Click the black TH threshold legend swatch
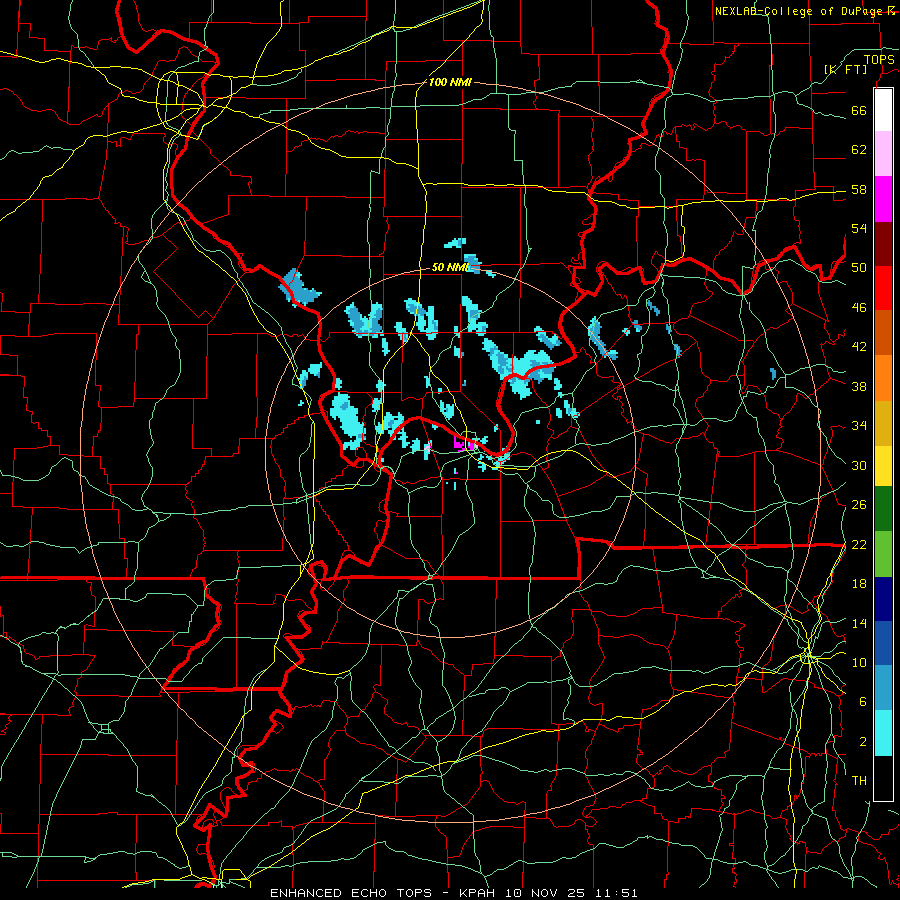The image size is (900, 900). (x=883, y=778)
